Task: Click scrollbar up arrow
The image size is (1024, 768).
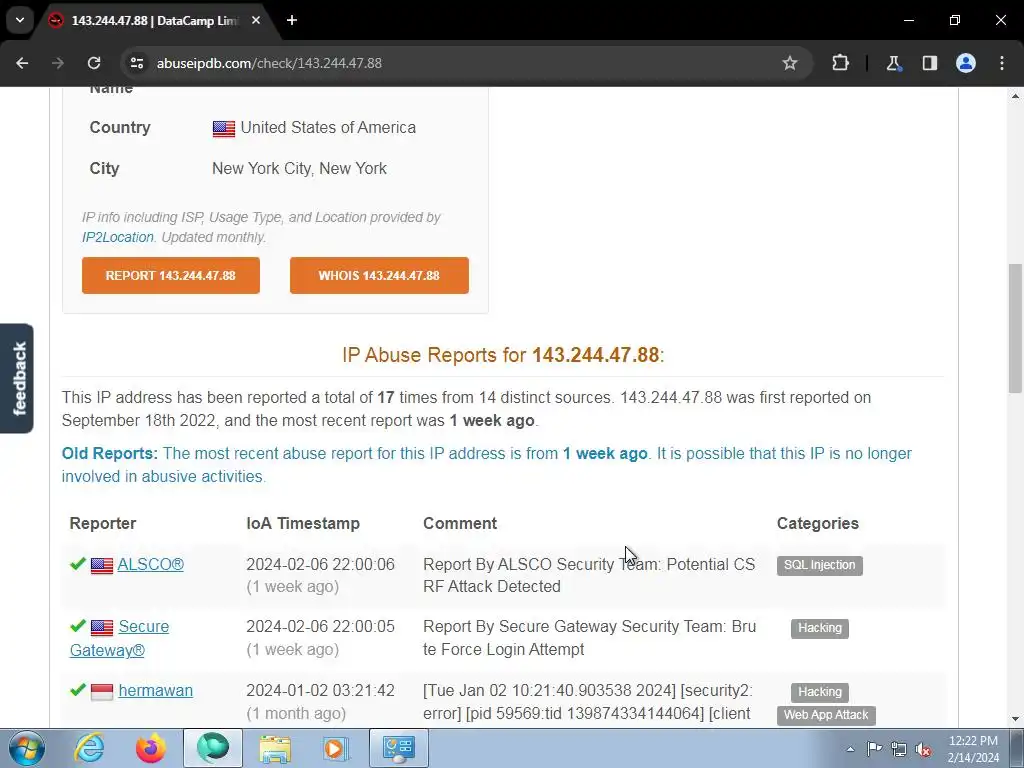Action: coord(1015,96)
